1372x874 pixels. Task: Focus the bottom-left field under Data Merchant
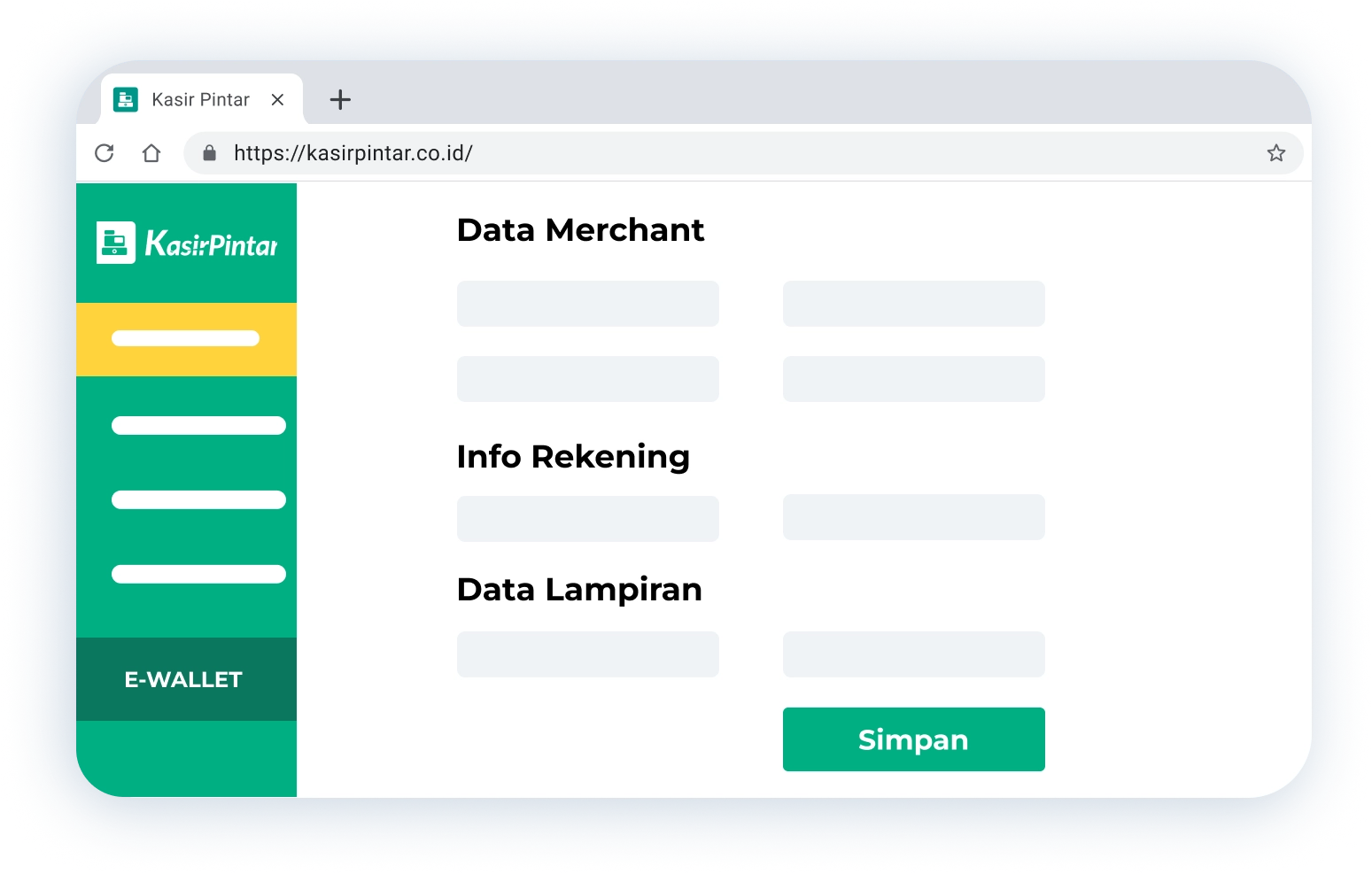pyautogui.click(x=587, y=379)
